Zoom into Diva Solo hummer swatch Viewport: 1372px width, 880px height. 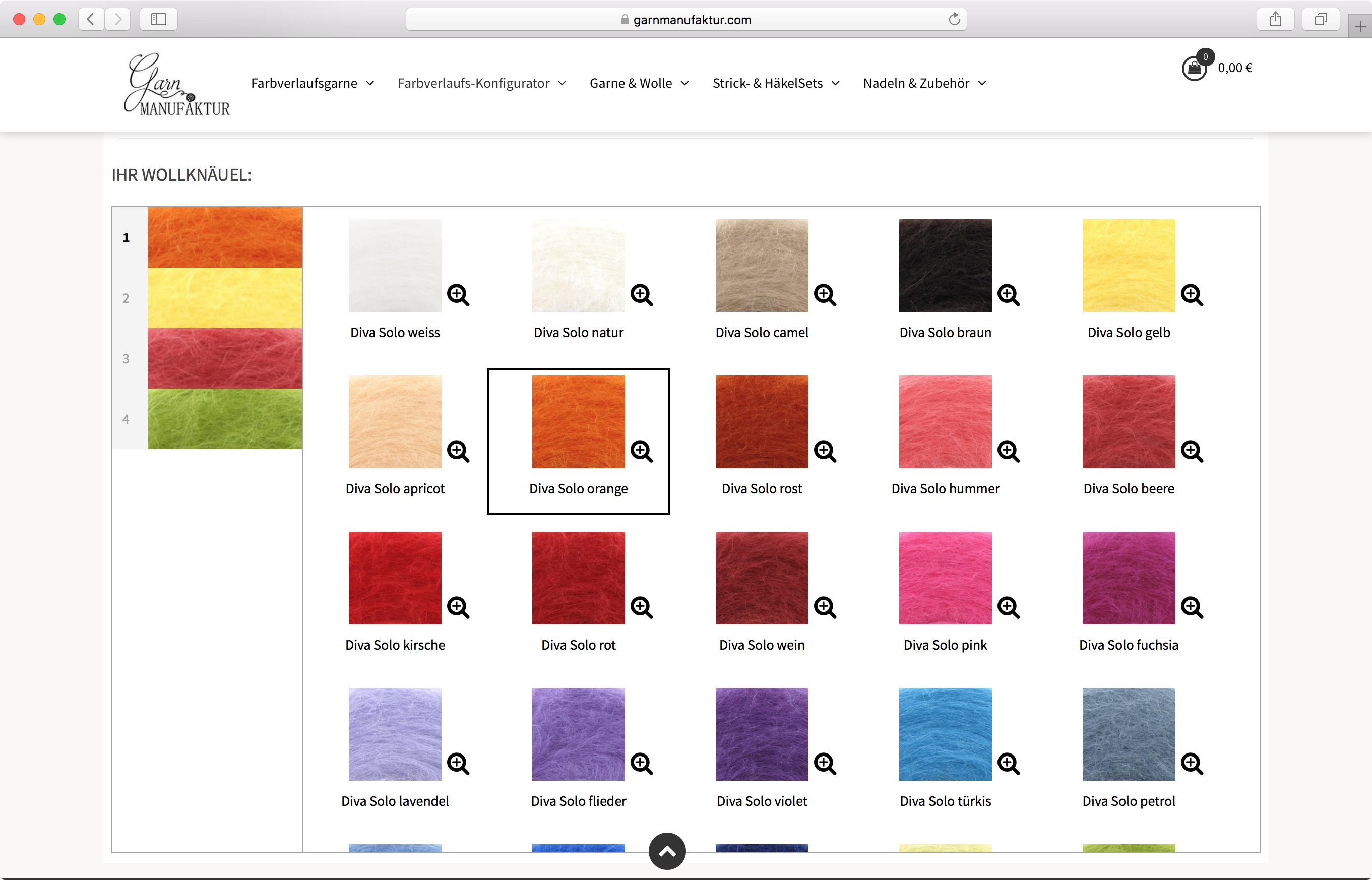pyautogui.click(x=1008, y=452)
